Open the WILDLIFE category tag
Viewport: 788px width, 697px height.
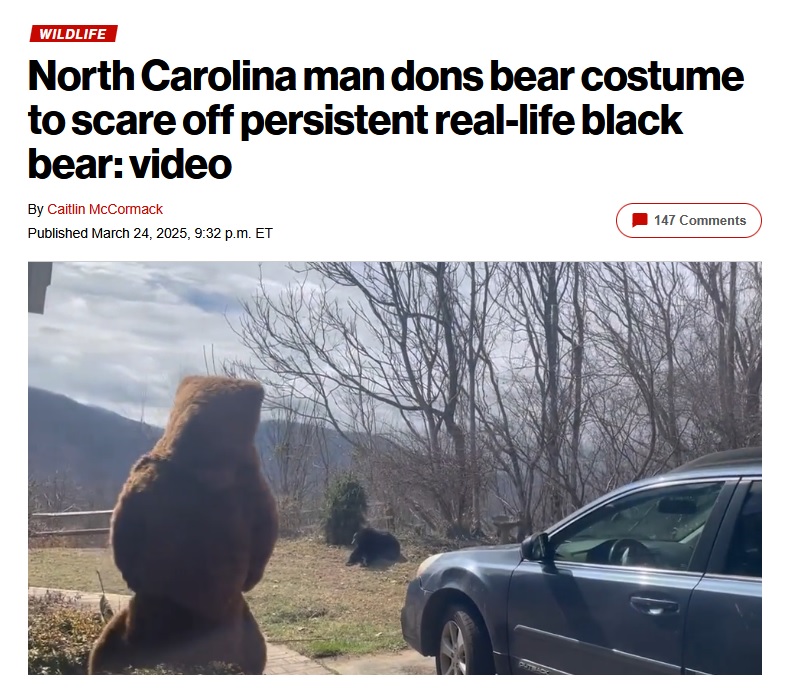[x=73, y=34]
